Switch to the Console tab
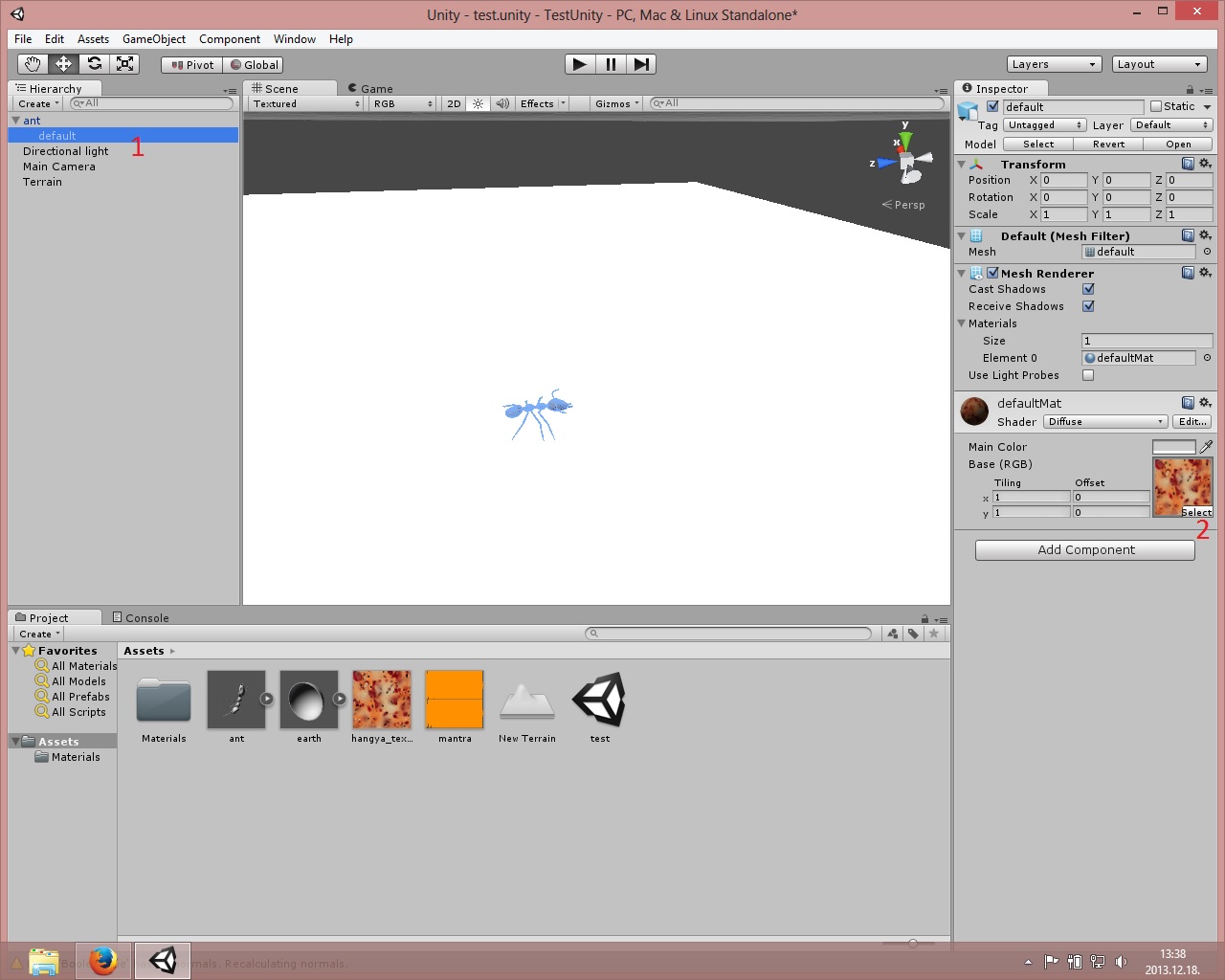 coord(141,617)
